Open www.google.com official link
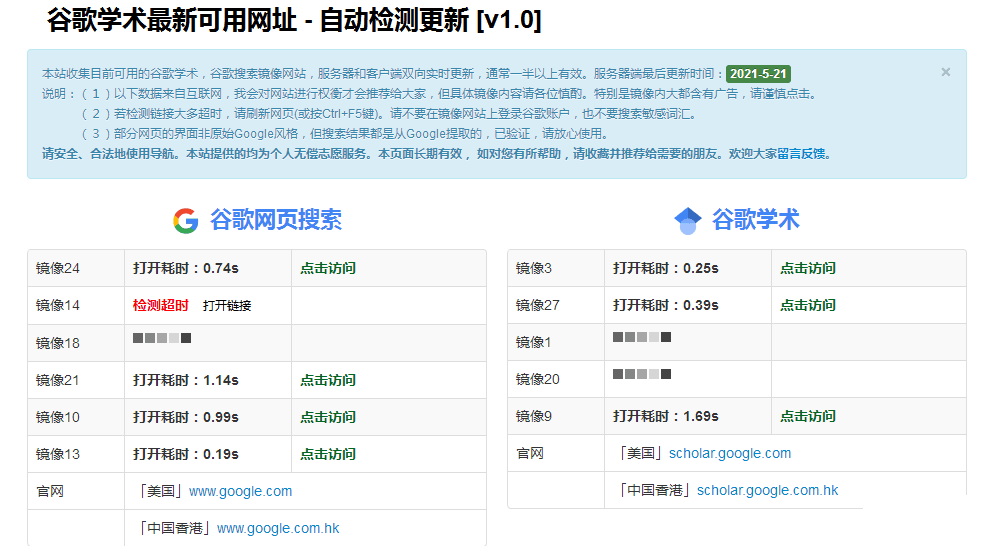Viewport: 986px width, 546px height. pyautogui.click(x=240, y=491)
